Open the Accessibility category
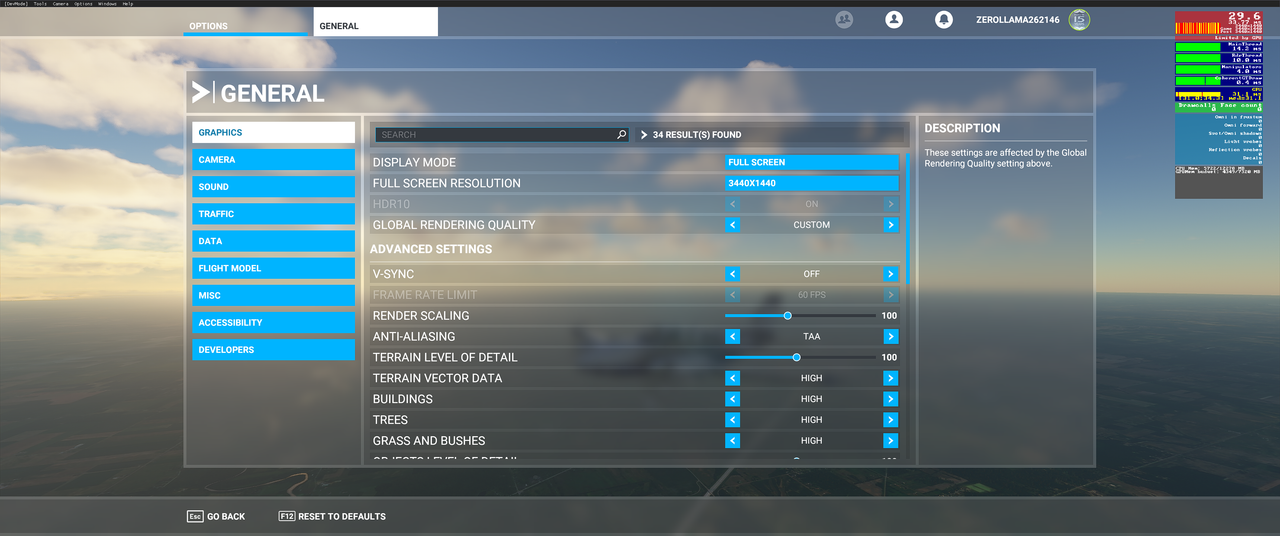 pyautogui.click(x=273, y=322)
